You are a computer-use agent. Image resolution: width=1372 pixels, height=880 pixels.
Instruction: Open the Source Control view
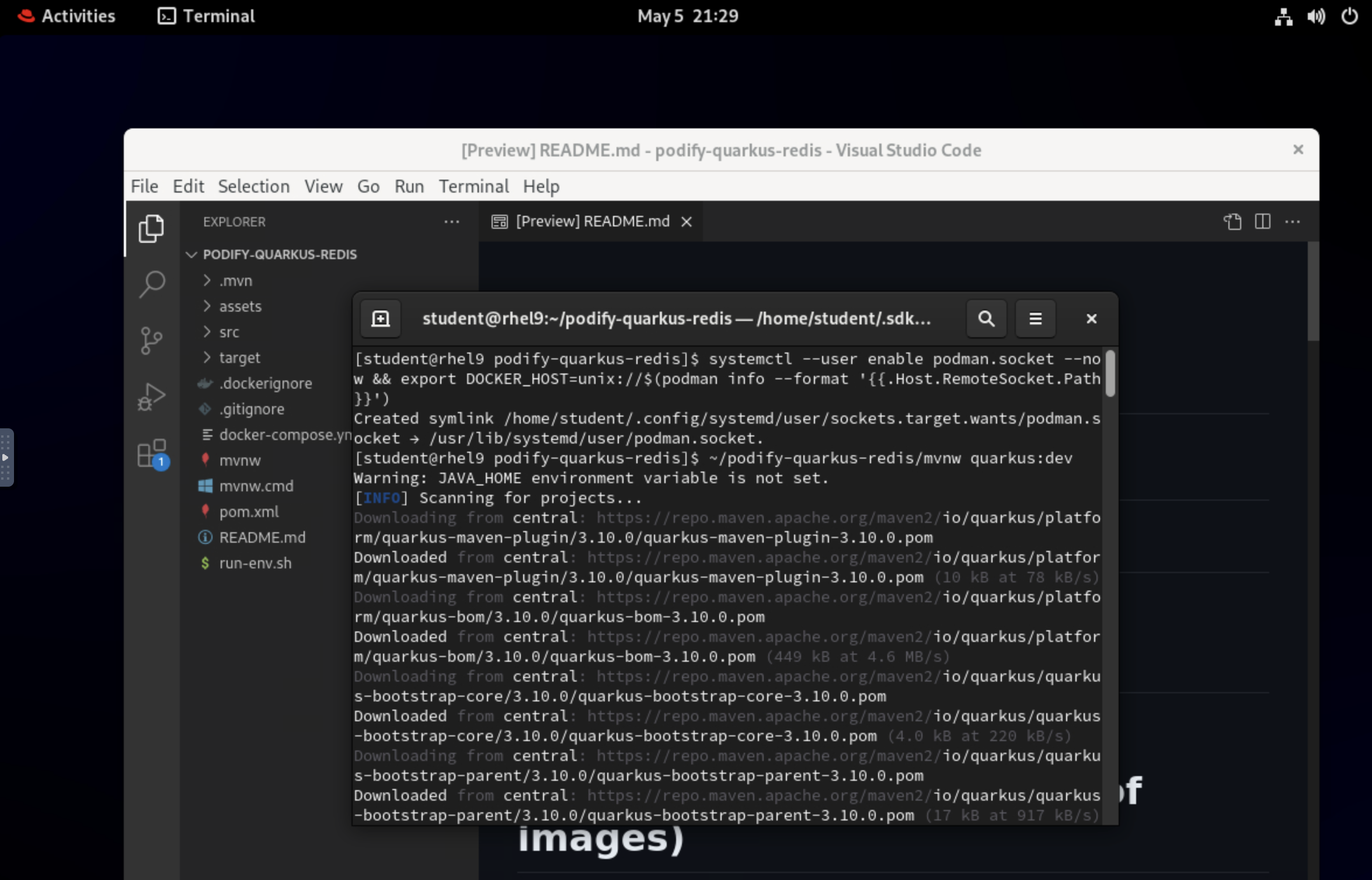coord(151,340)
